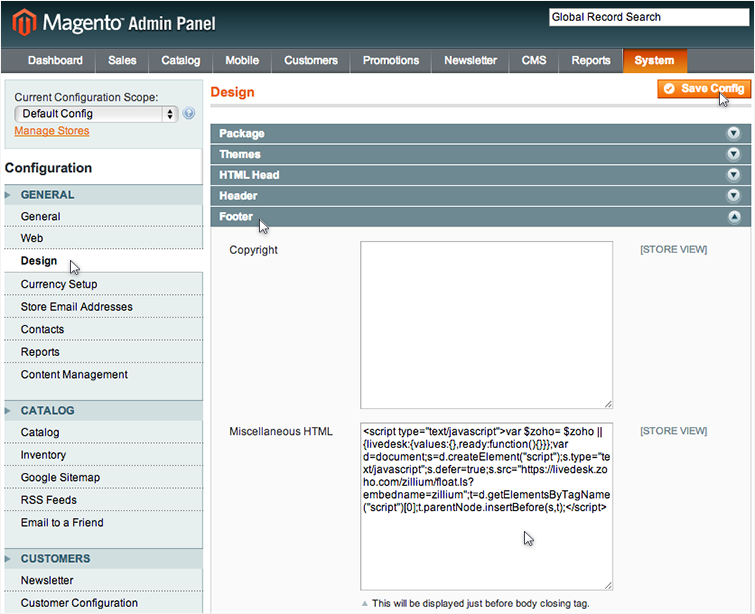Open the System menu tab
This screenshot has width=755, height=614.
[654, 61]
